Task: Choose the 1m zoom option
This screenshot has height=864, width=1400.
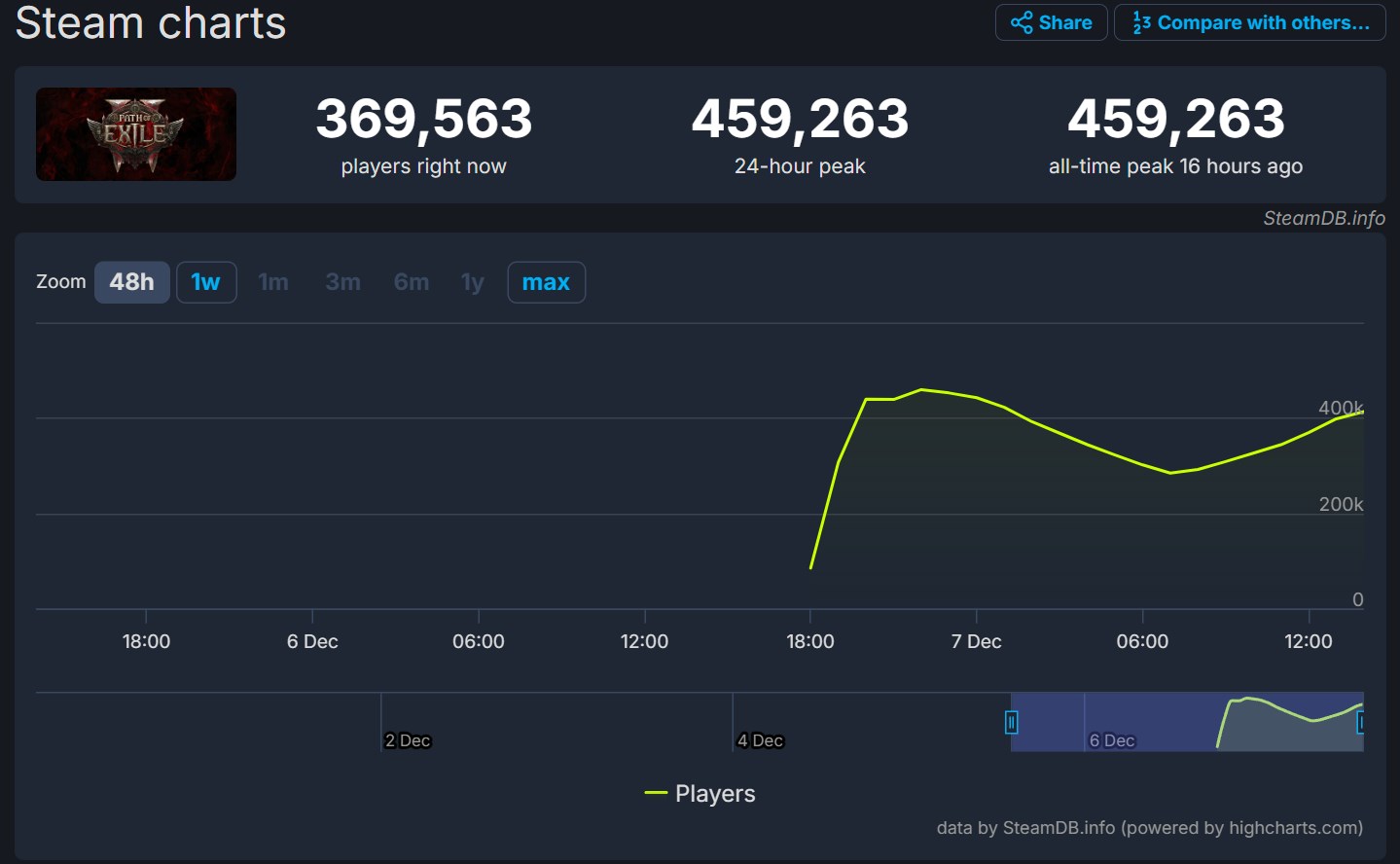Action: click(273, 282)
